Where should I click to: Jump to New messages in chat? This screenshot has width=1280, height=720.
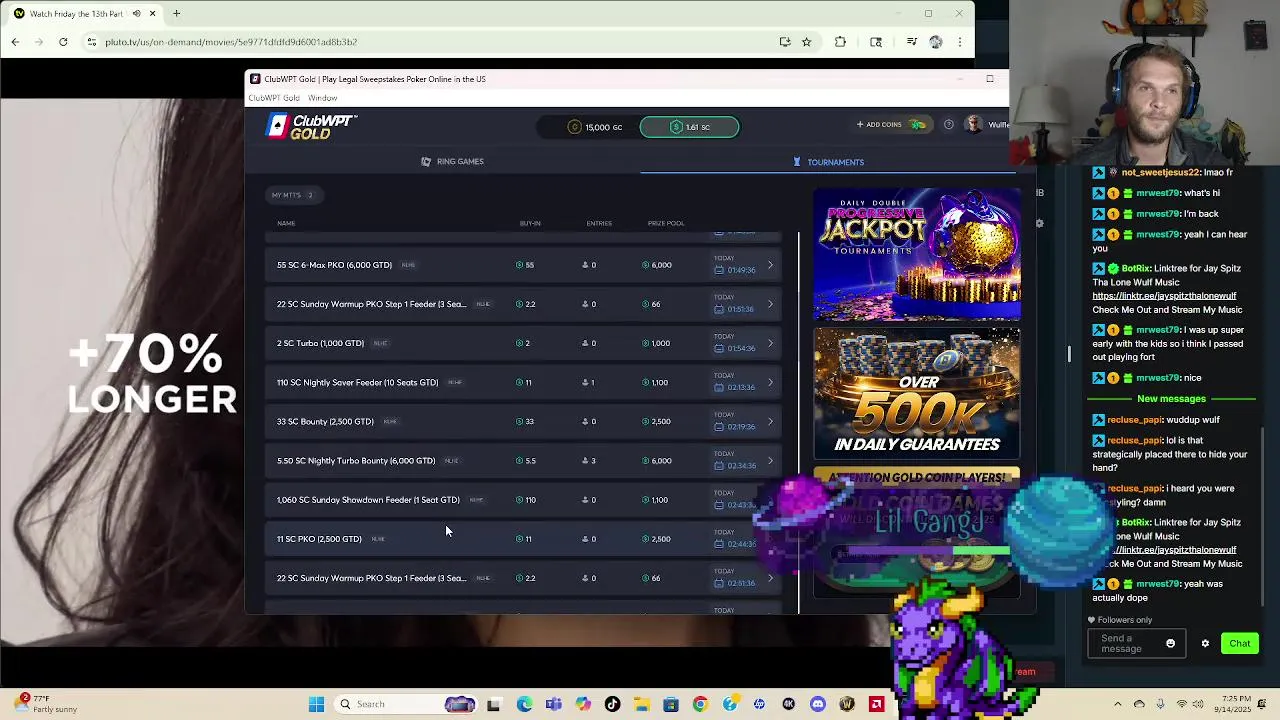point(1171,399)
